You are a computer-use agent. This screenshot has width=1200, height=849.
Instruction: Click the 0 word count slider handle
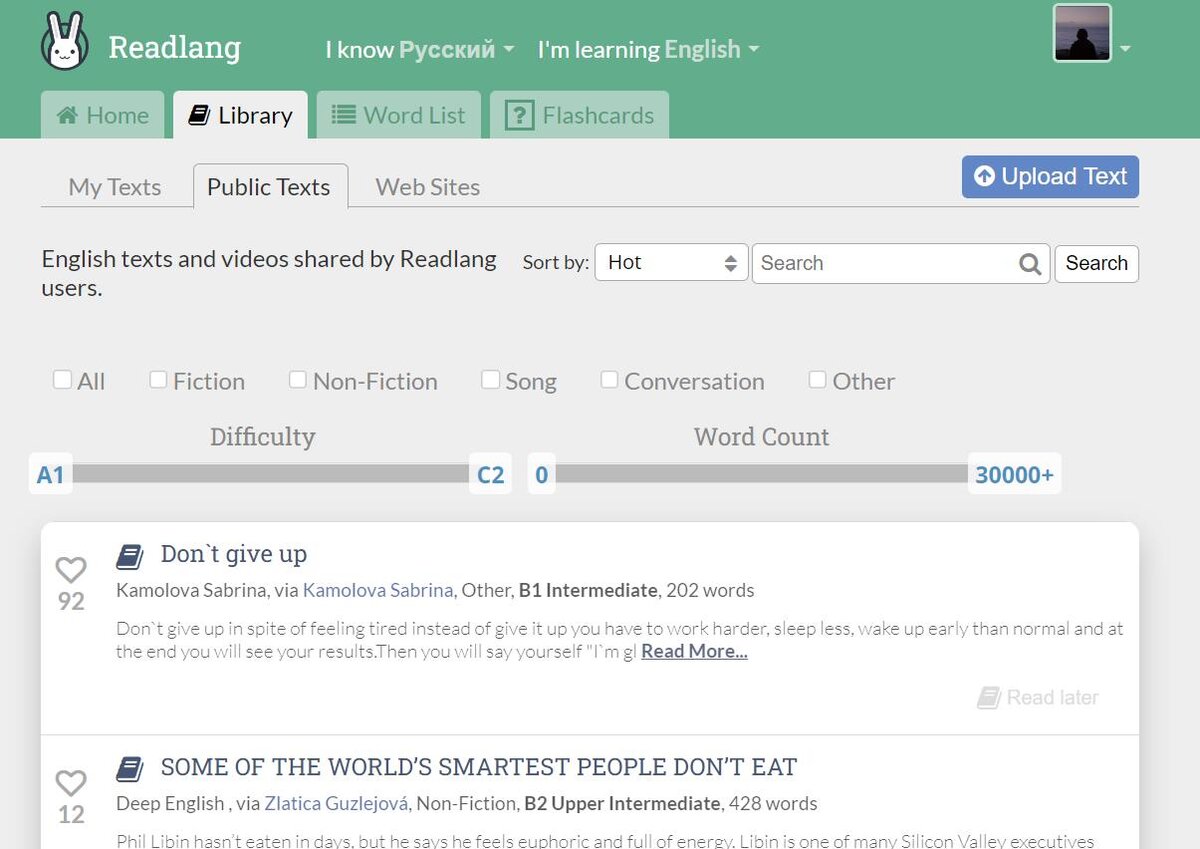coord(541,474)
